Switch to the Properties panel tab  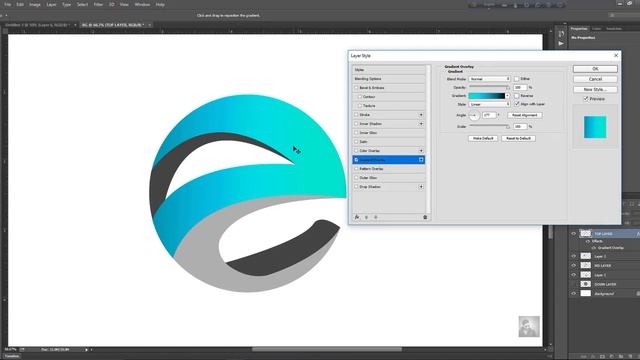[x=579, y=29]
